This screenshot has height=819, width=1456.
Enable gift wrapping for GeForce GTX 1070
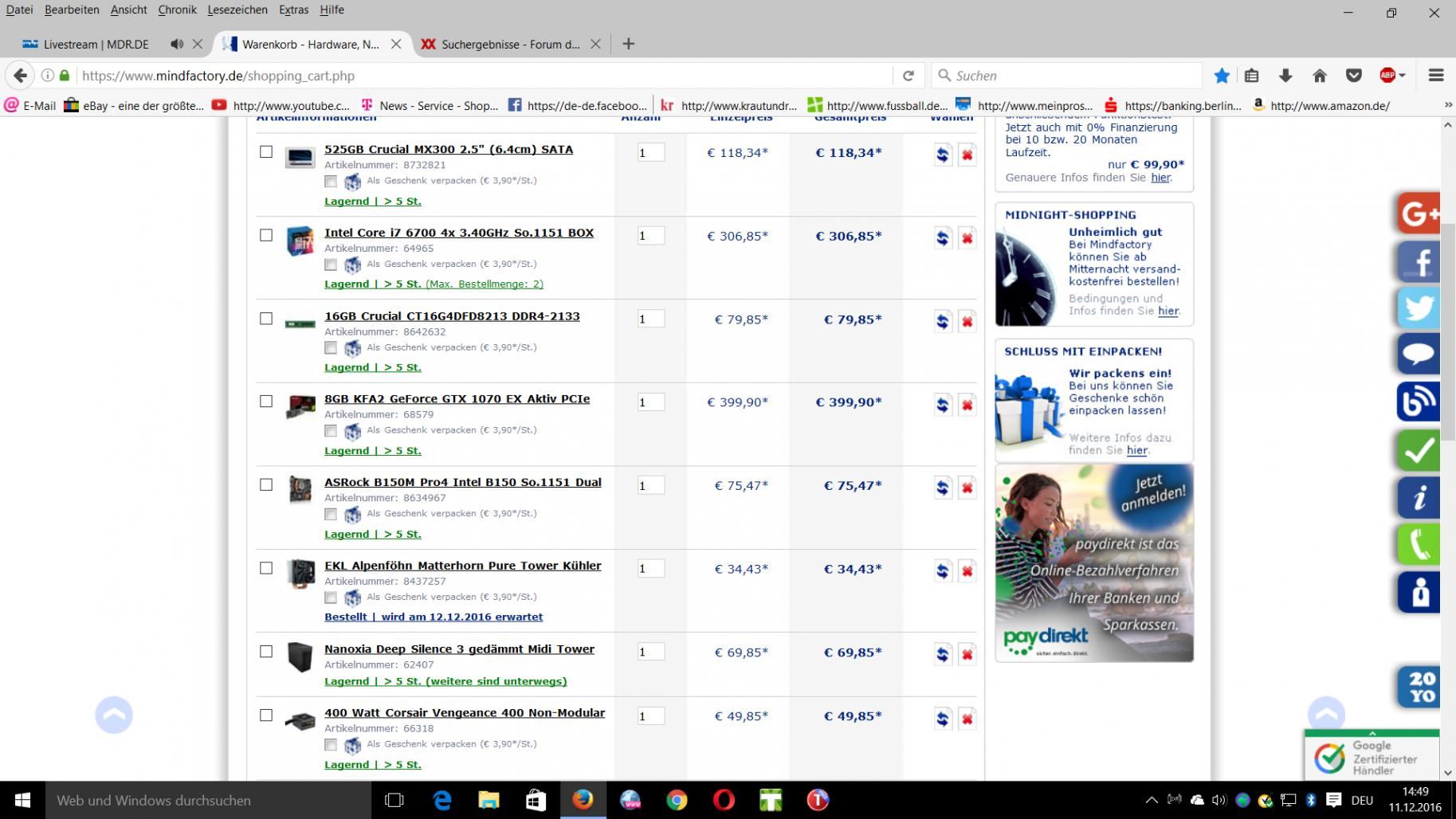(x=331, y=431)
